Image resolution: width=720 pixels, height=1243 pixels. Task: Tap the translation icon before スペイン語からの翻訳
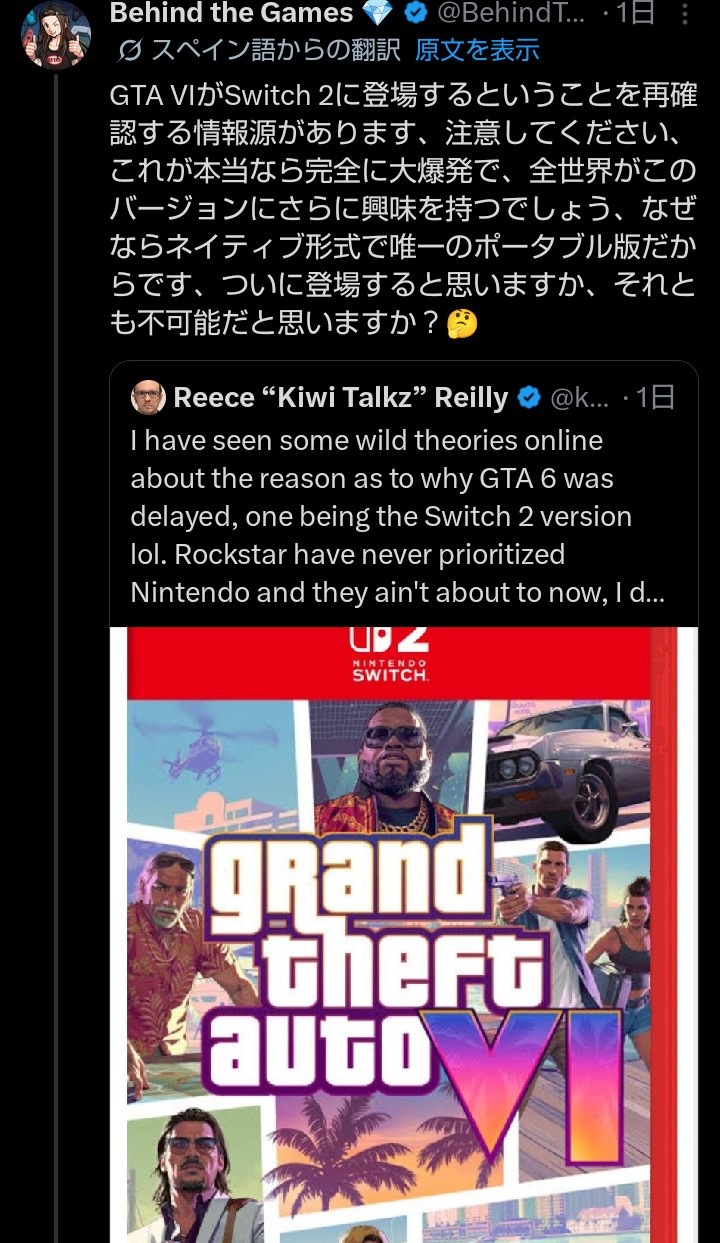pyautogui.click(x=129, y=49)
